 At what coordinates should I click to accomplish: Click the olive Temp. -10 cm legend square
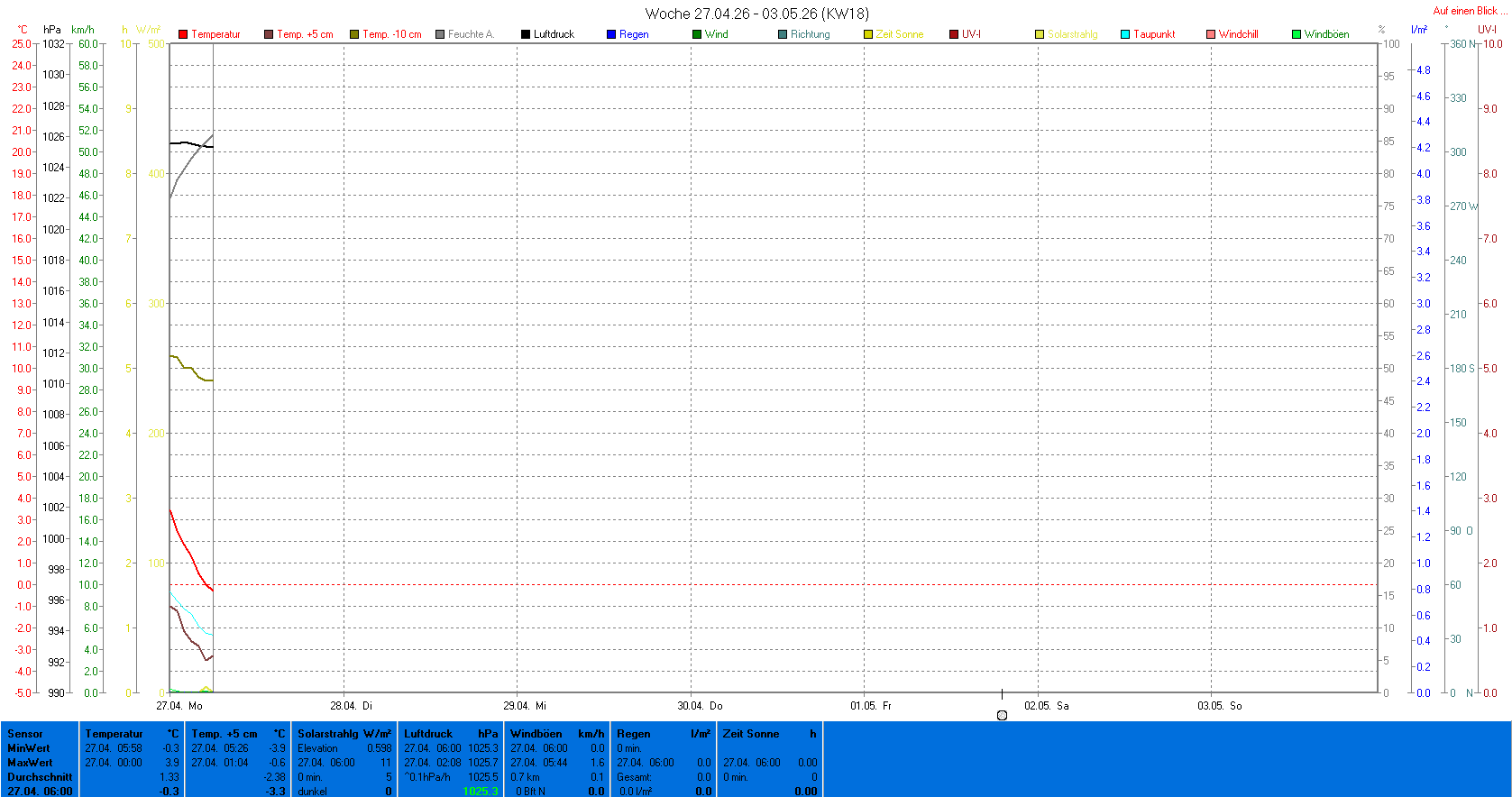[354, 34]
